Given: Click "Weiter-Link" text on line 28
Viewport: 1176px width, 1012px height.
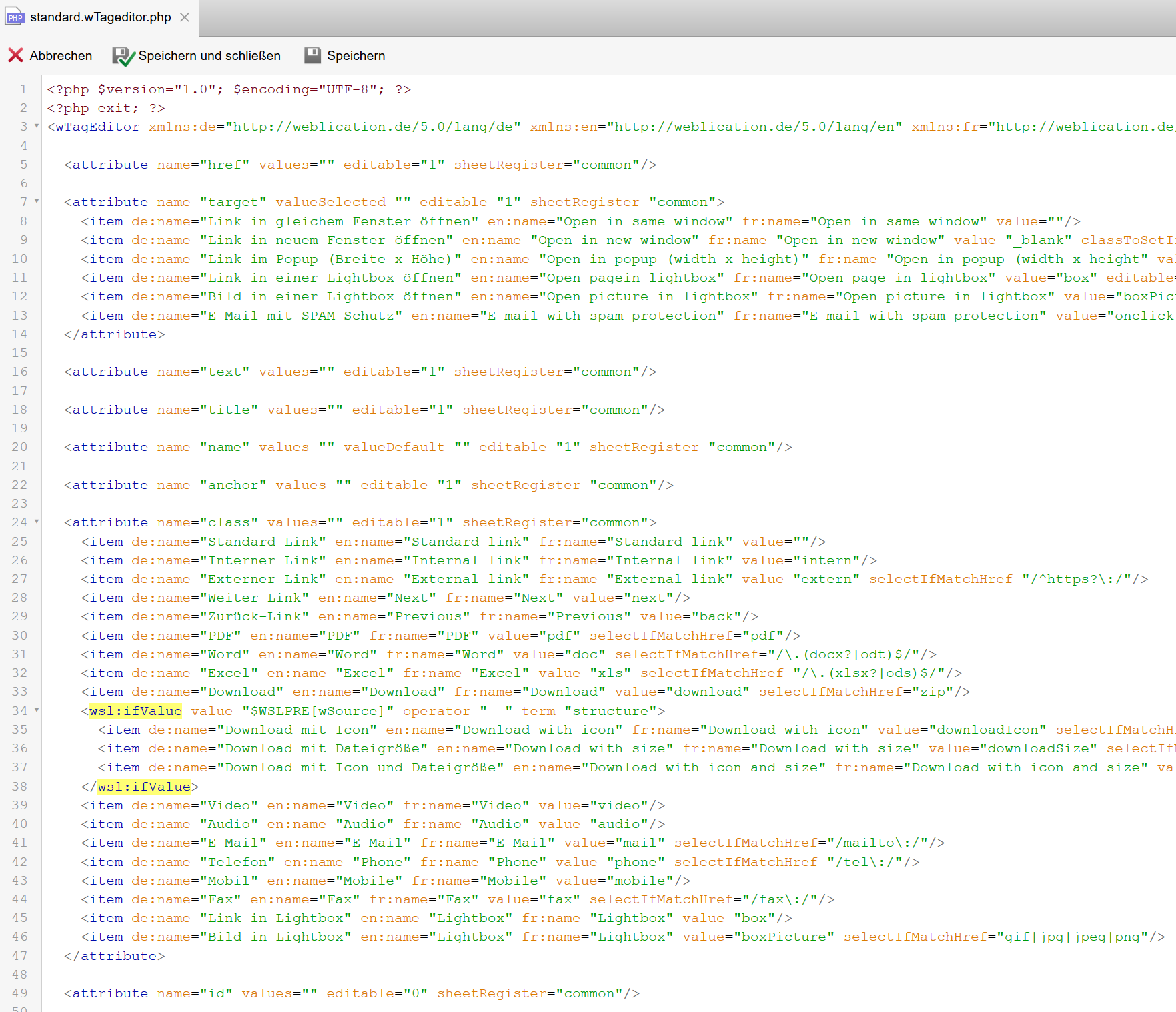Looking at the screenshot, I should click(x=255, y=598).
